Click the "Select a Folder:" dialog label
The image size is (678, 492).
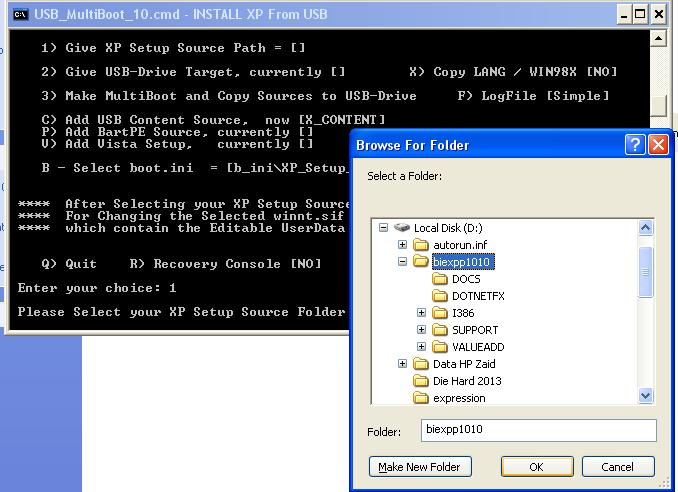coord(404,176)
